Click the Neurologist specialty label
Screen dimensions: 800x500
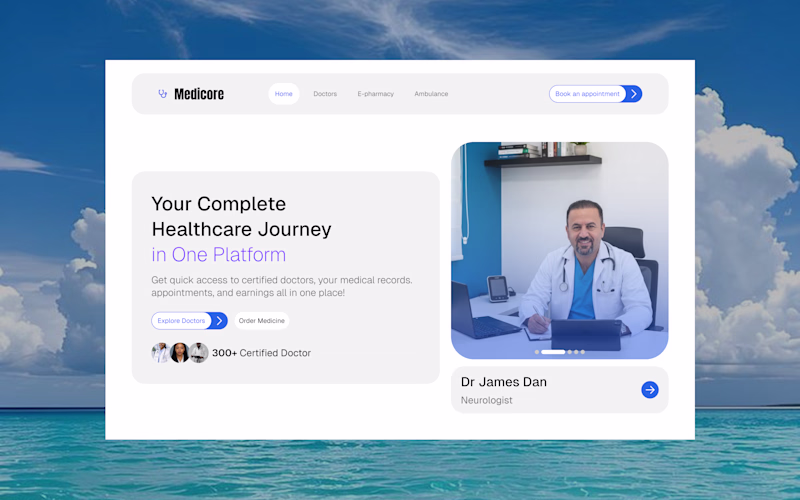point(487,401)
